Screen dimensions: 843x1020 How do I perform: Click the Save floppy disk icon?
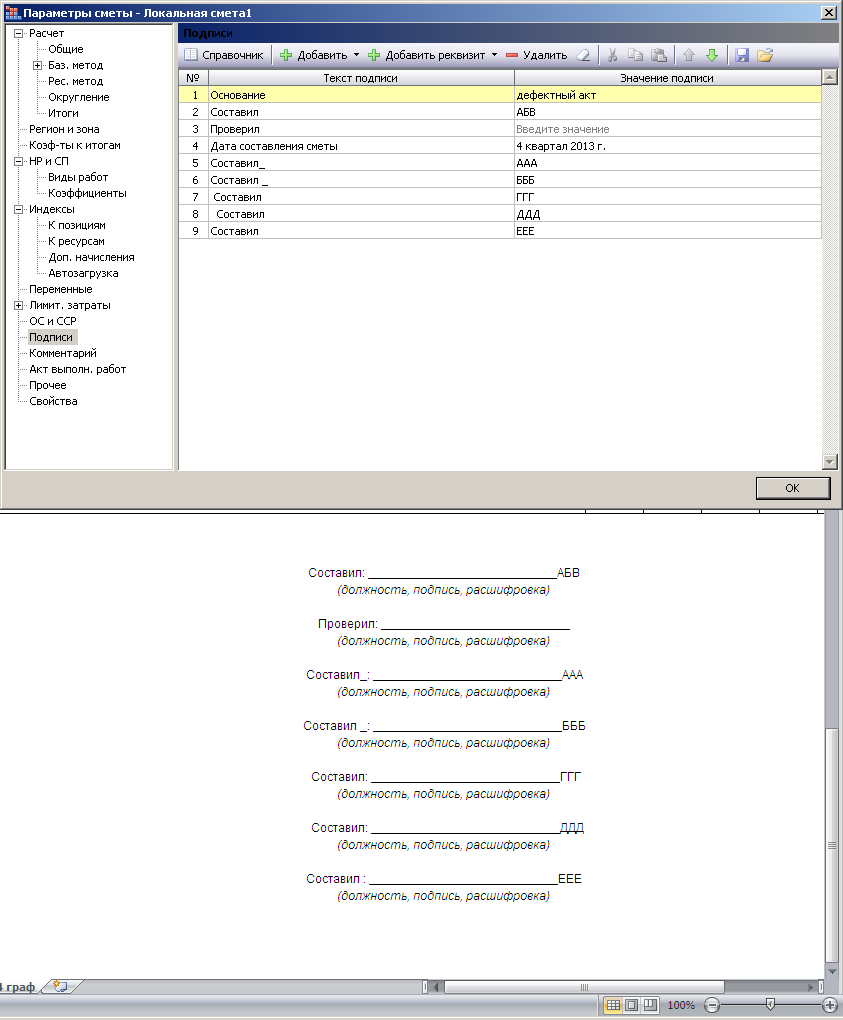coord(742,55)
